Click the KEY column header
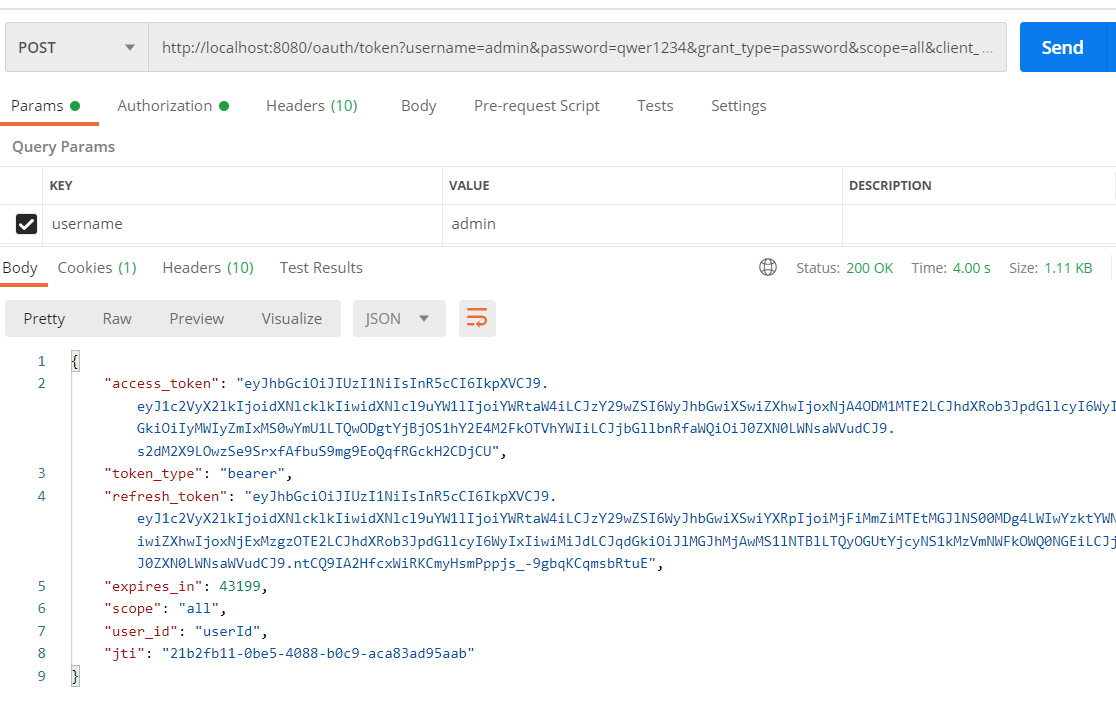1116x710 pixels. click(x=61, y=186)
